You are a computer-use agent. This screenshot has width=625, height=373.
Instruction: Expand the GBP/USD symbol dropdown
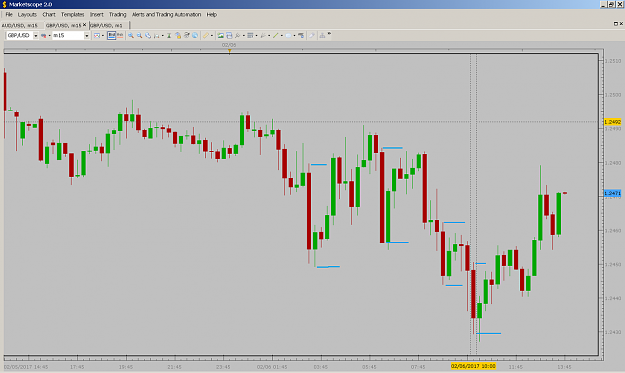35,35
